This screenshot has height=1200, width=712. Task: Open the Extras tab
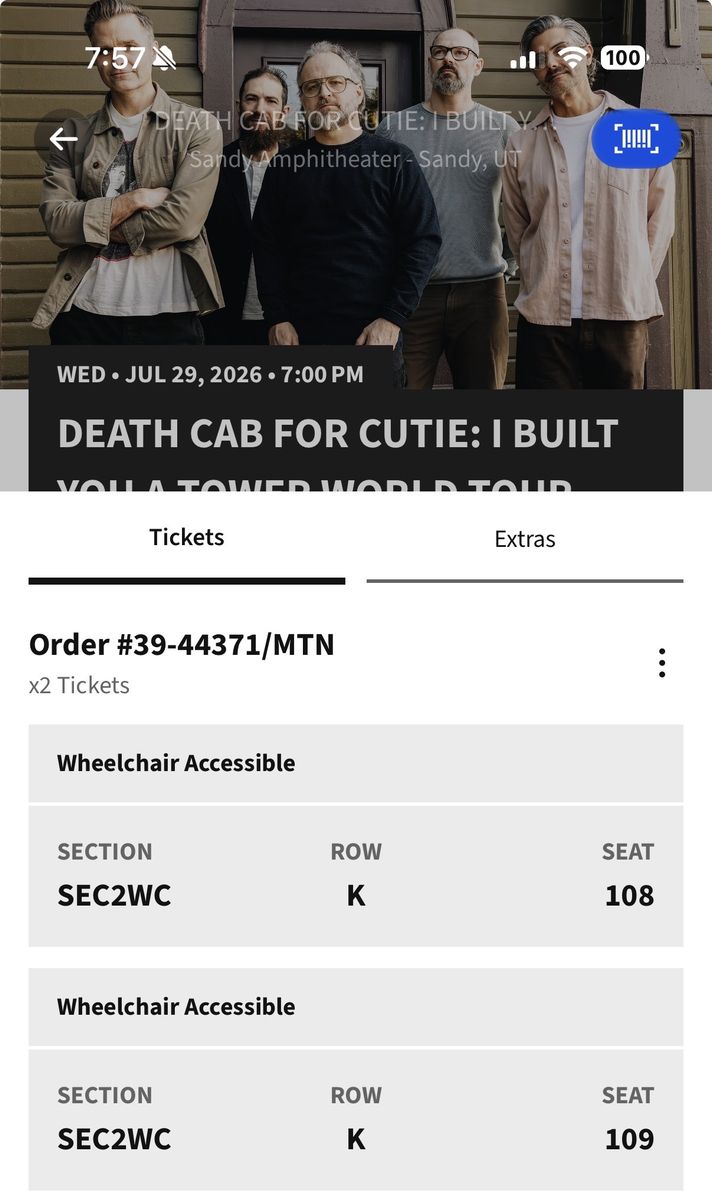(525, 540)
